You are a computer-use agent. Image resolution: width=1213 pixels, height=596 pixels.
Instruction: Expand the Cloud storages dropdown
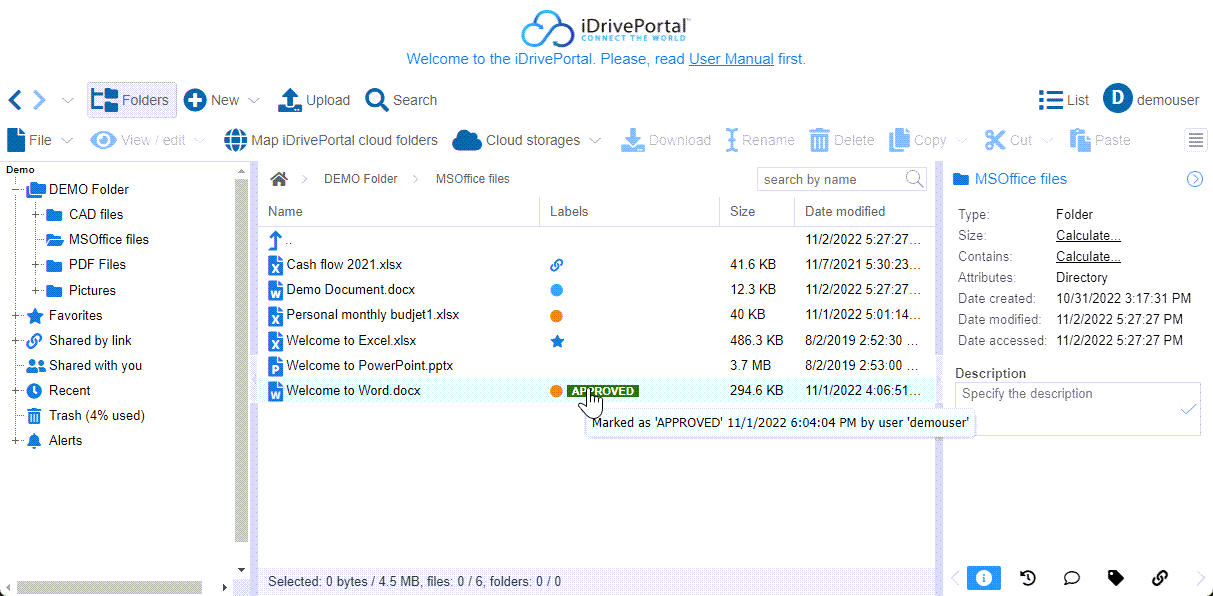(595, 141)
